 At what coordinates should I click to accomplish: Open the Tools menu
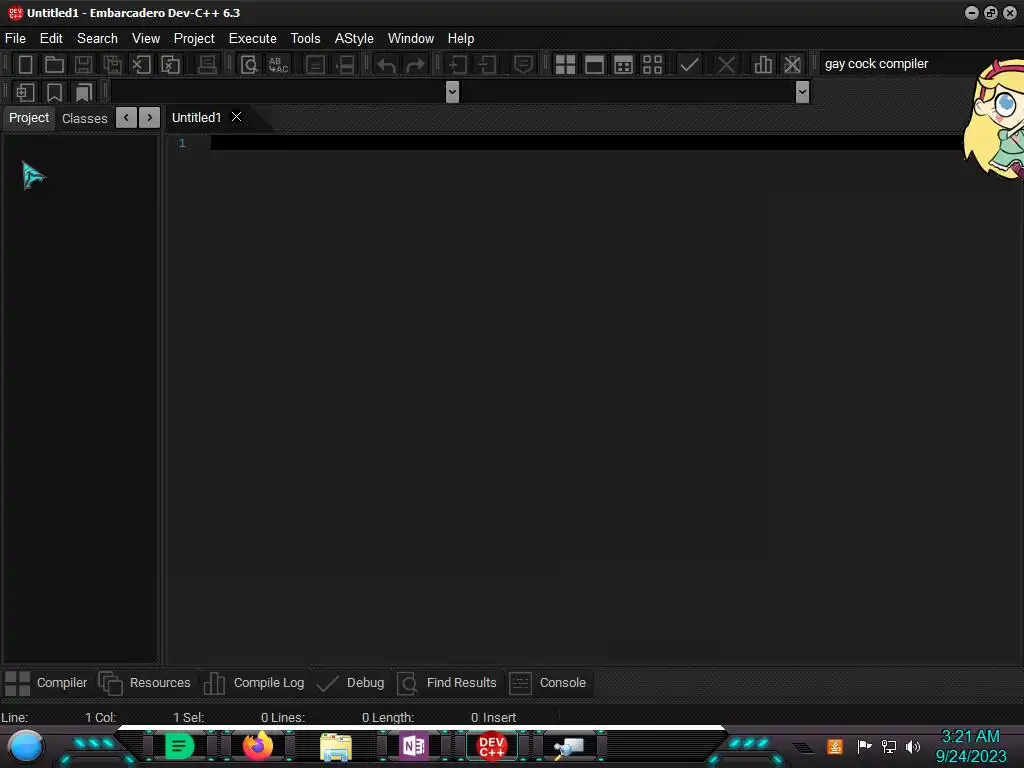coord(306,39)
